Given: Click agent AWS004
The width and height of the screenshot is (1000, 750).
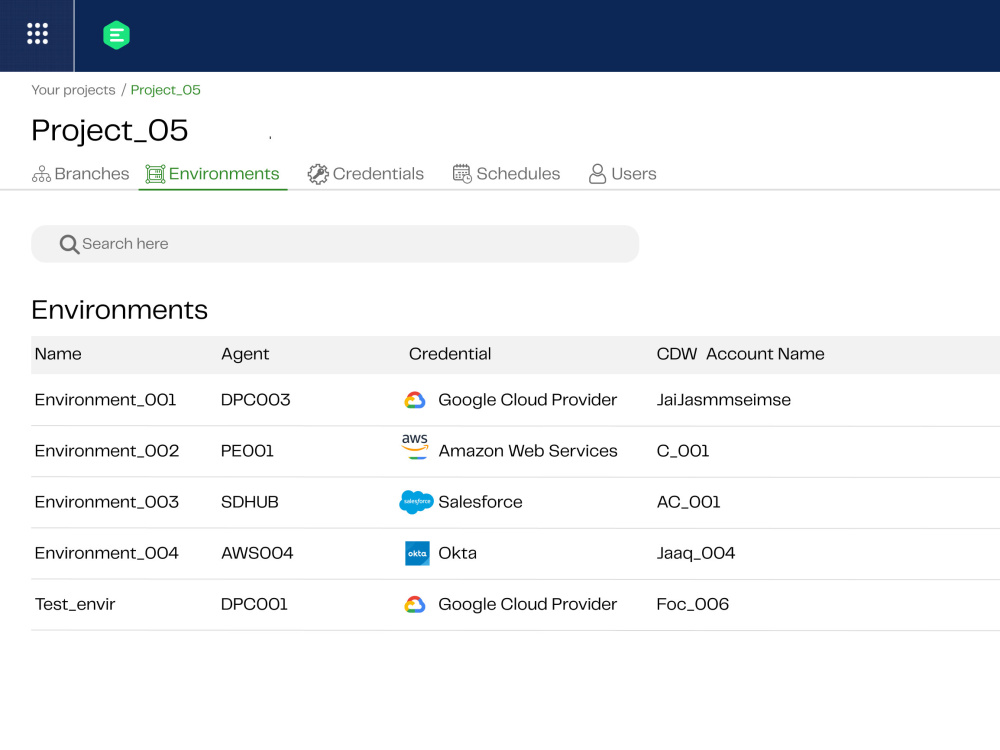Looking at the screenshot, I should point(257,553).
